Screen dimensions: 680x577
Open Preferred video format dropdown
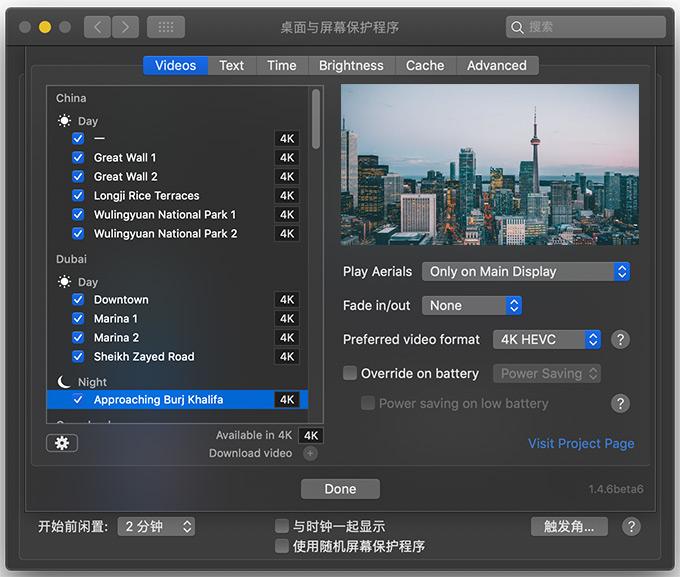(547, 339)
